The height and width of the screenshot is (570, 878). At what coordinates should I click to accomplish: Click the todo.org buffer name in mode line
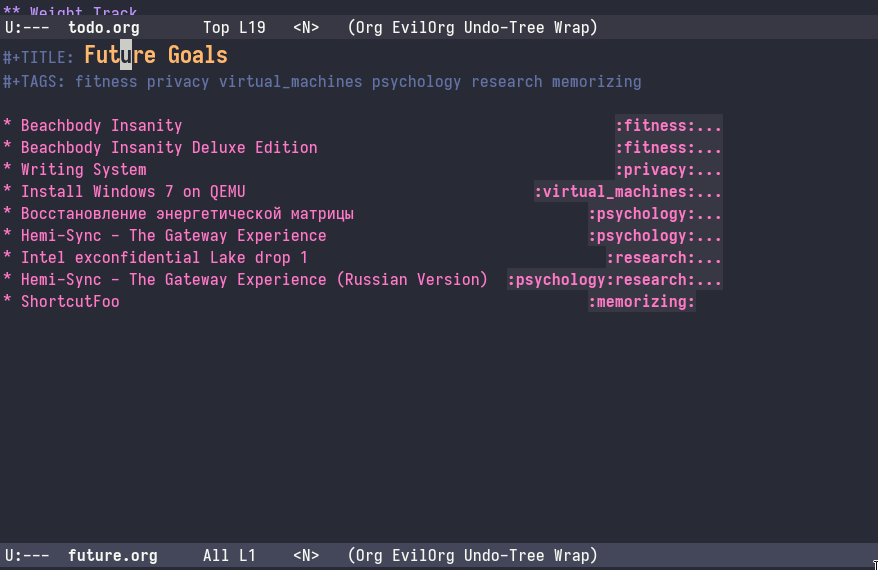click(x=104, y=28)
